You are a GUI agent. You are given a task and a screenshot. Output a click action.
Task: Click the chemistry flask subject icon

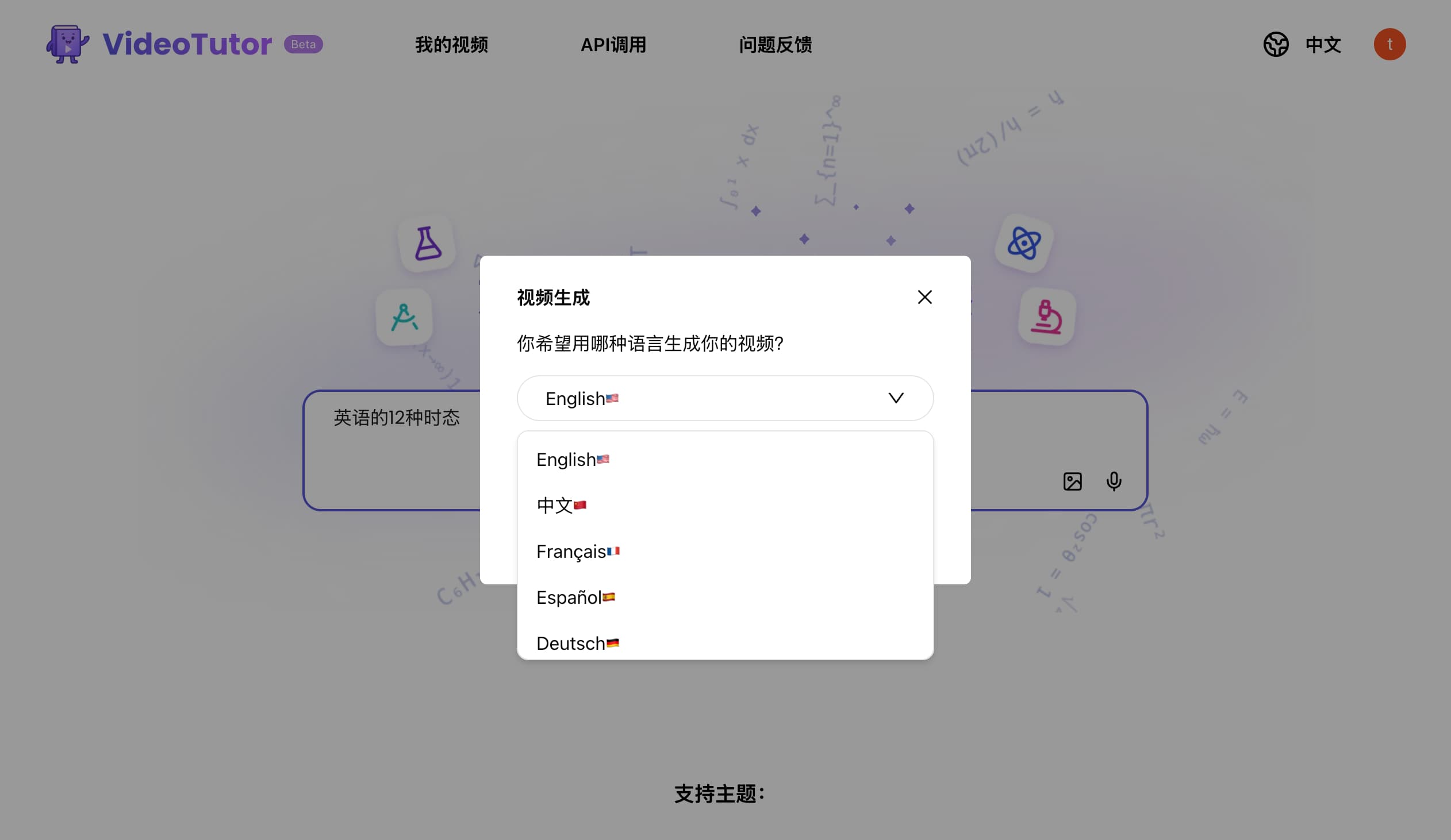click(427, 244)
